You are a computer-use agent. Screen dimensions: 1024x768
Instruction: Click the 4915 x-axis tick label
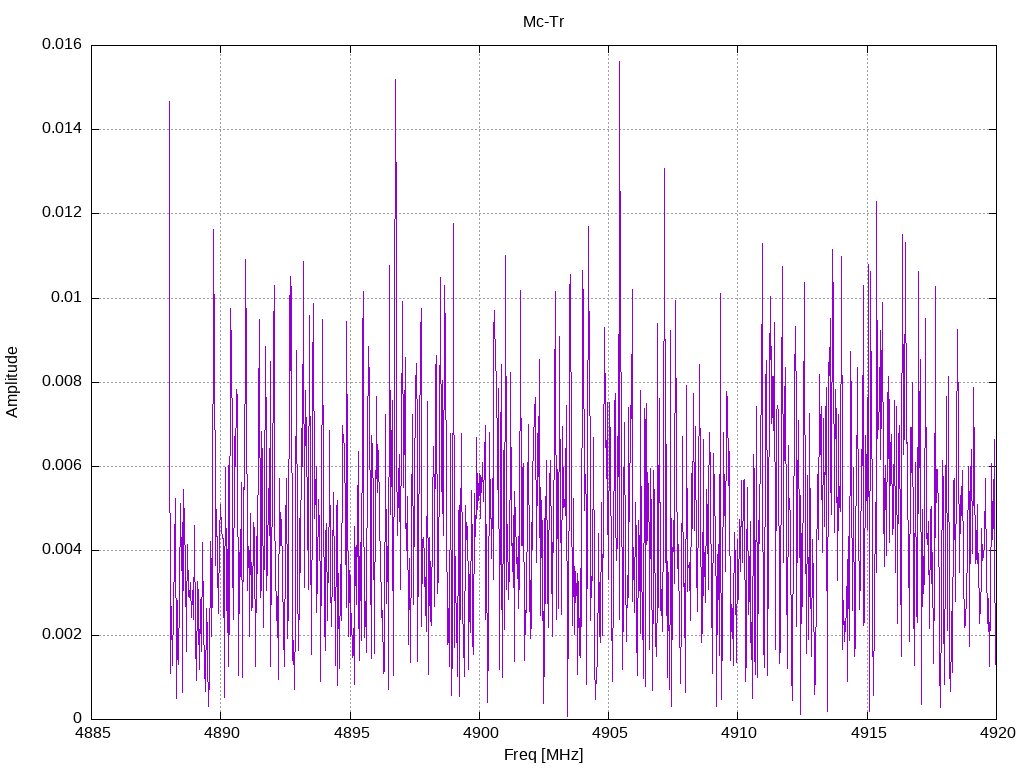point(867,733)
